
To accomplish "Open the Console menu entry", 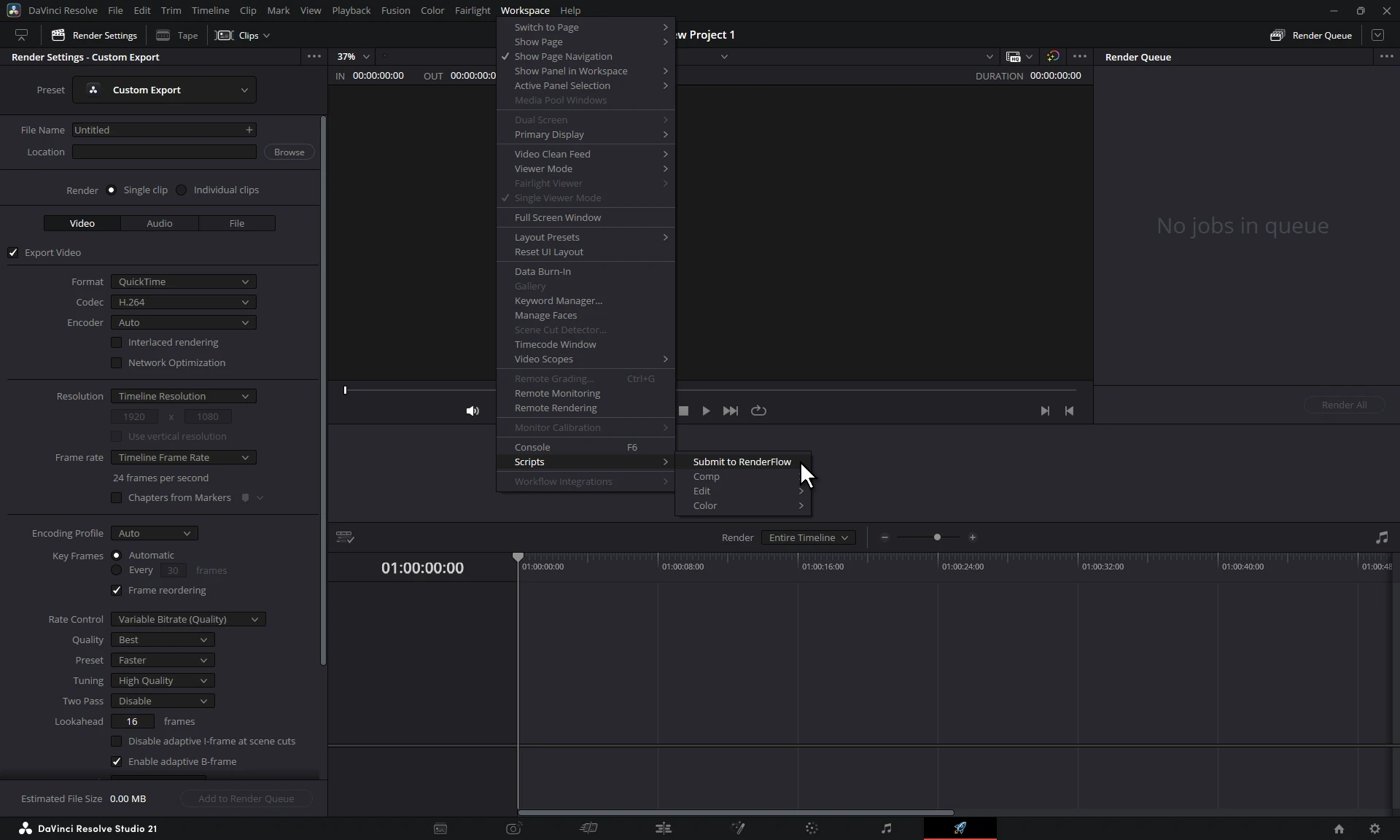I will click(586, 447).
